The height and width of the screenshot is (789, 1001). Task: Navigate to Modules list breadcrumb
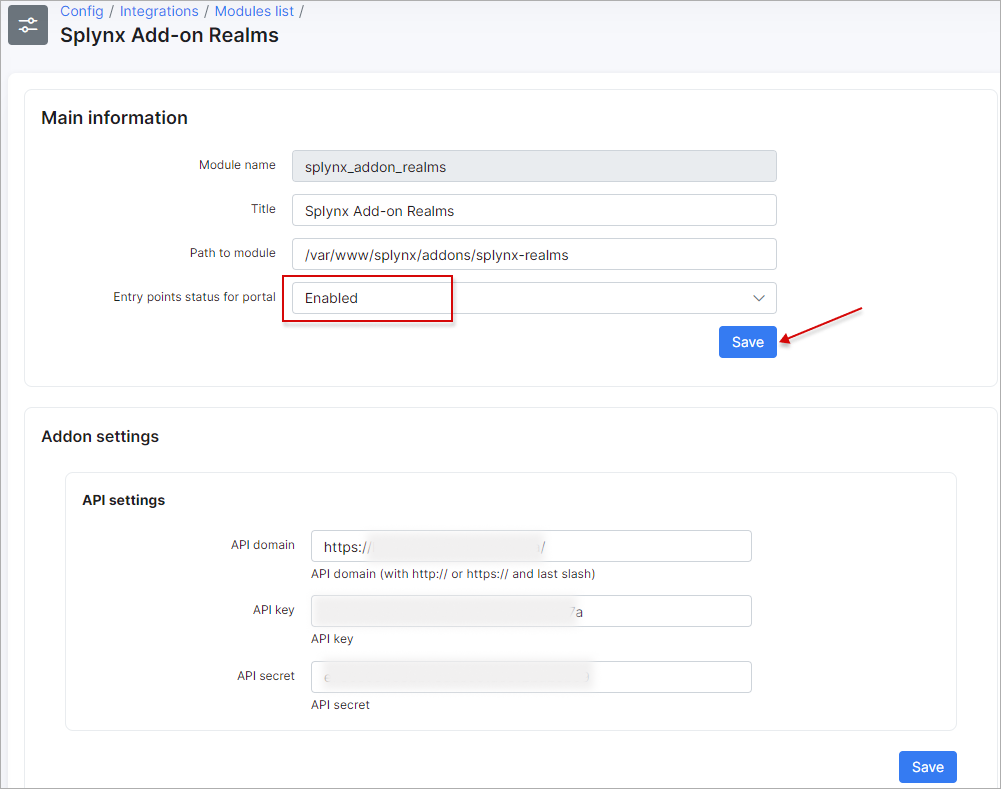point(254,11)
